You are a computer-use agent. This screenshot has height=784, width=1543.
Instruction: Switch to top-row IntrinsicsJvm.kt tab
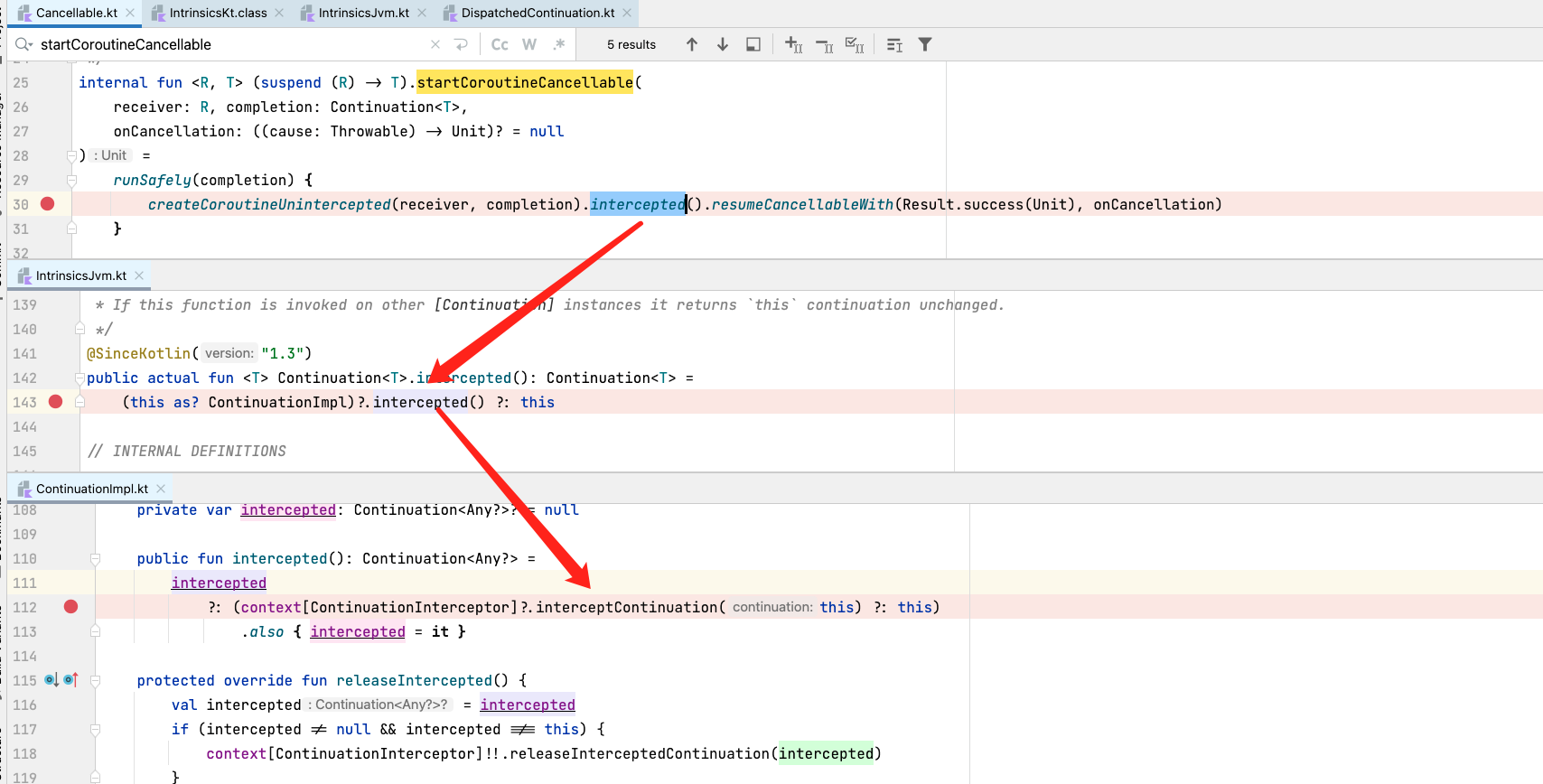(x=363, y=13)
